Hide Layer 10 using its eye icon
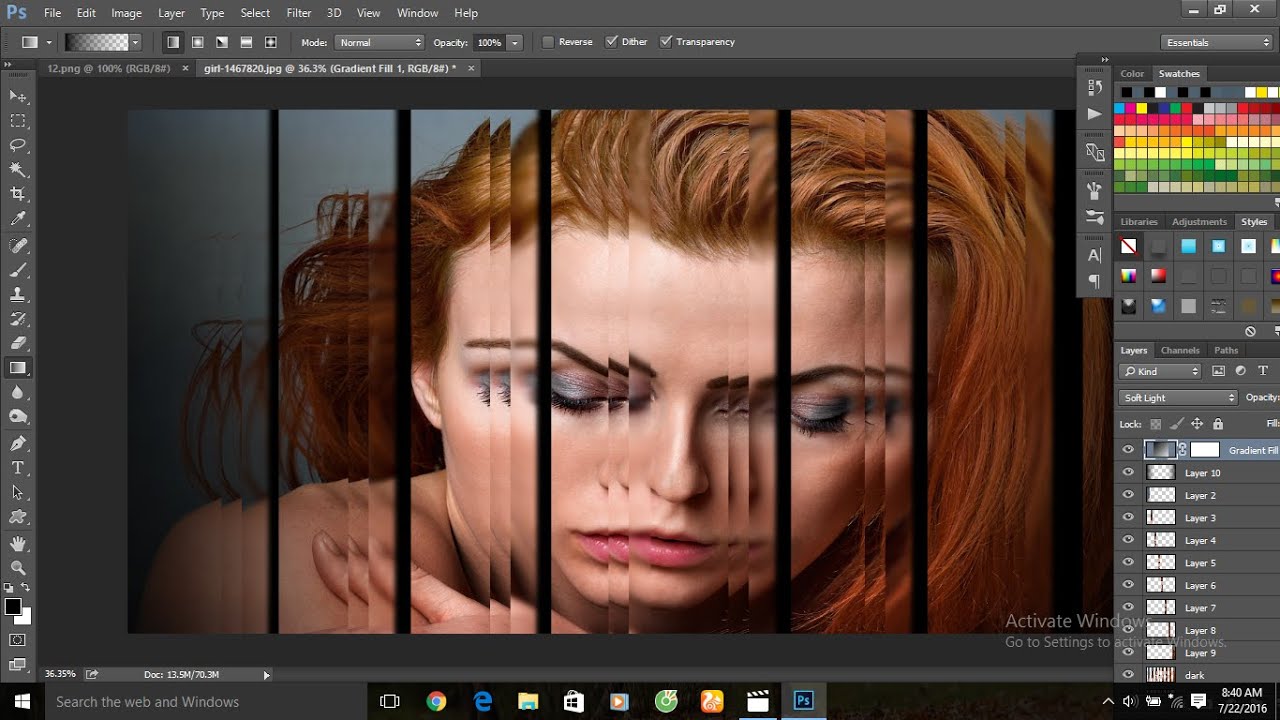 (1128, 473)
